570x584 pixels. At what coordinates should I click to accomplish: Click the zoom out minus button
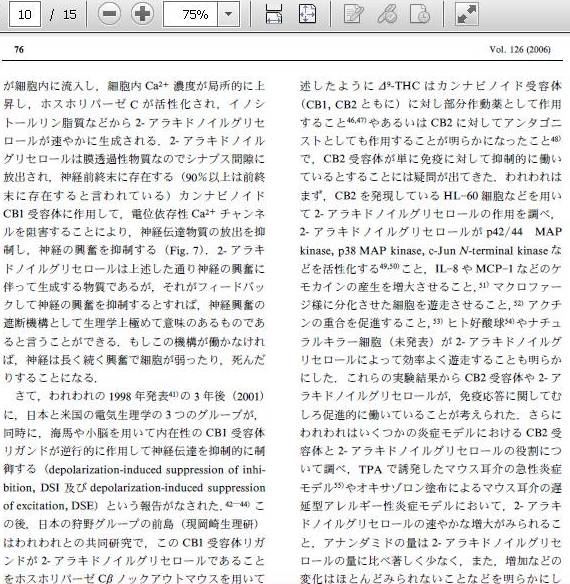coord(109,14)
